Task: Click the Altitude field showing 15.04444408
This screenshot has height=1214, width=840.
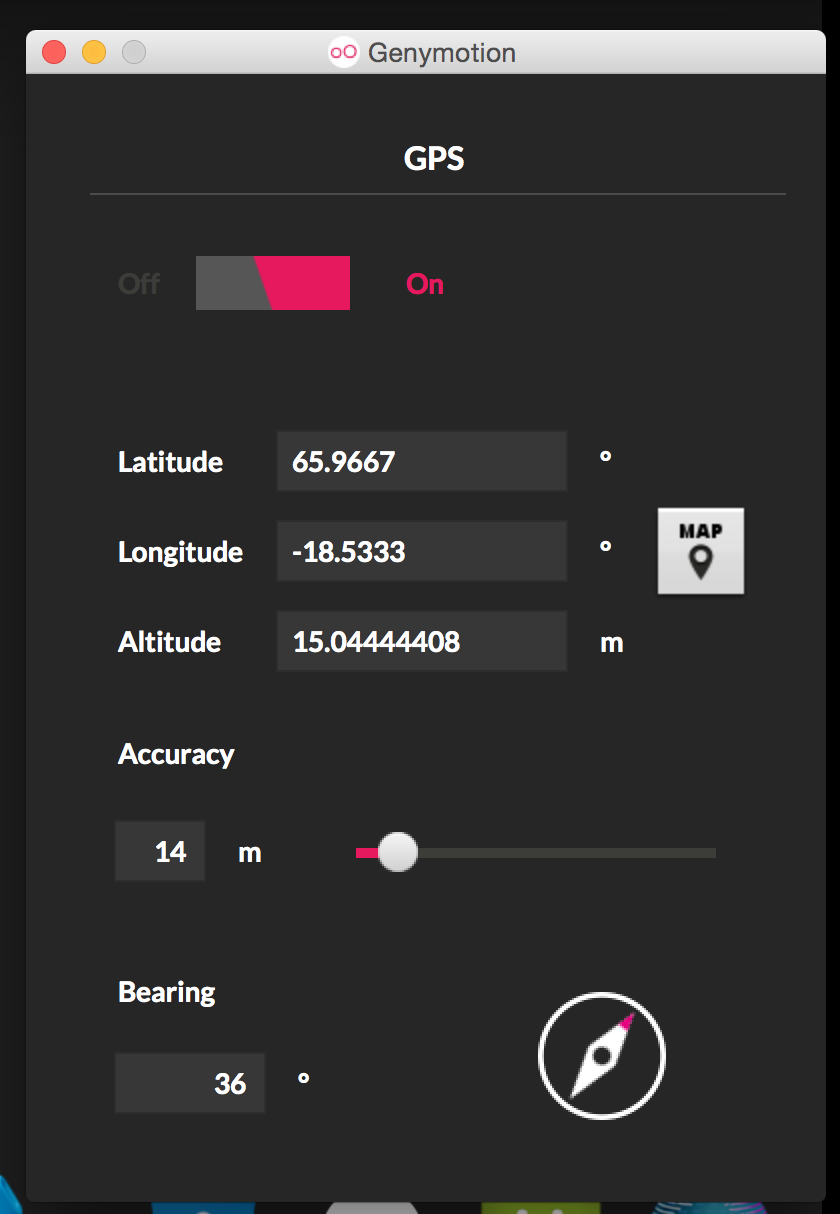Action: [422, 641]
